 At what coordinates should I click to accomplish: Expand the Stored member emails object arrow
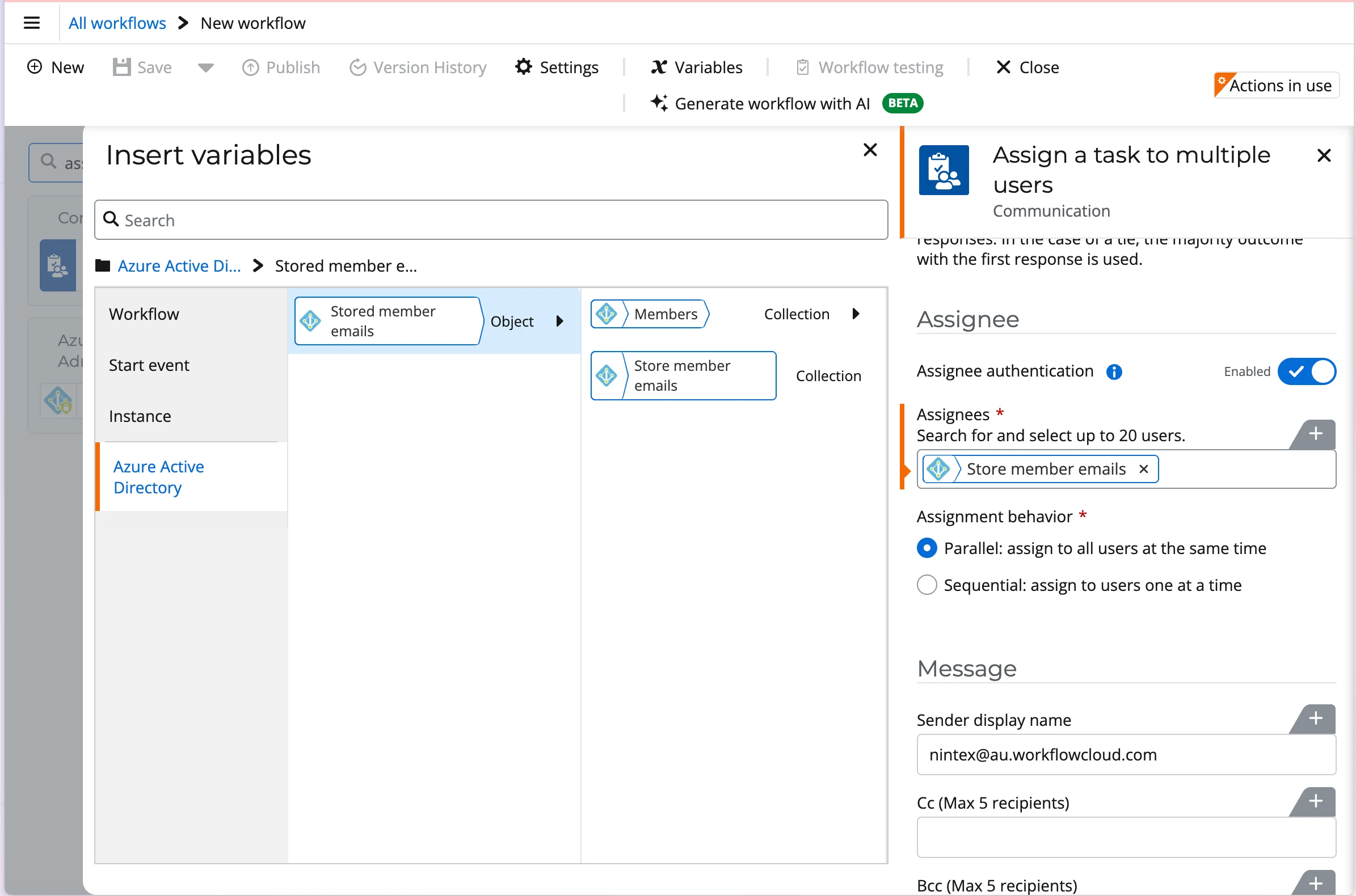(560, 321)
